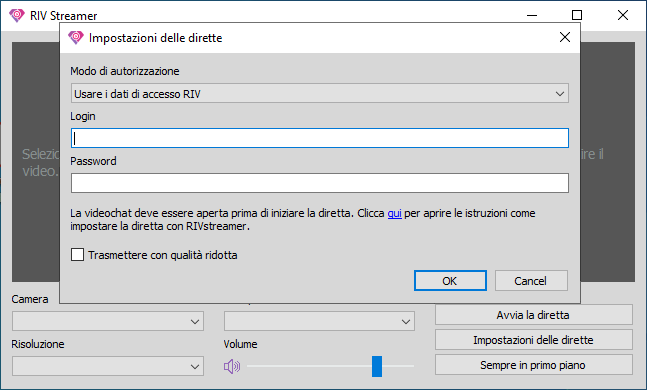The width and height of the screenshot is (647, 390).
Task: Click the 'Modo di autorizzazione' label
Action: (x=125, y=71)
